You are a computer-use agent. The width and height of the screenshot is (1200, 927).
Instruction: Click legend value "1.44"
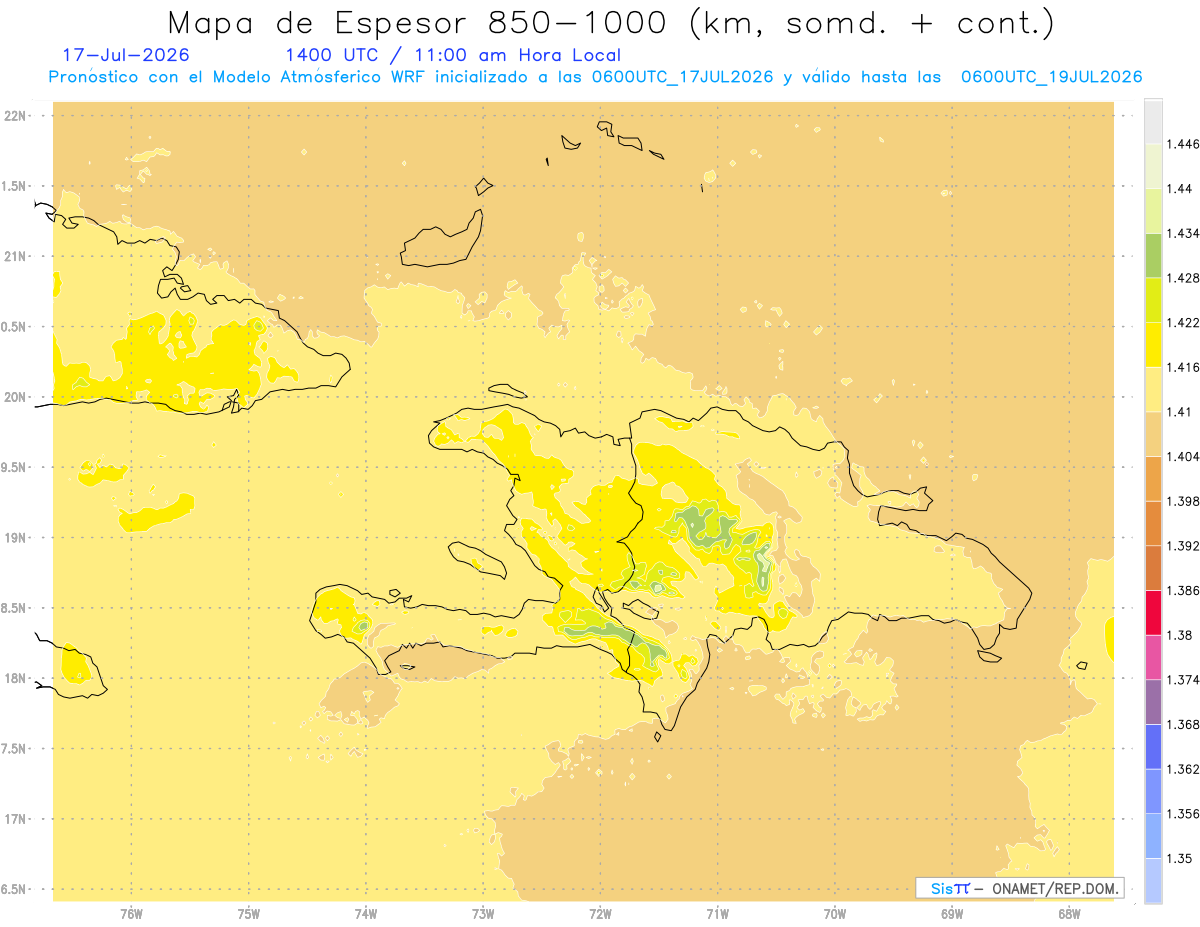[1180, 189]
